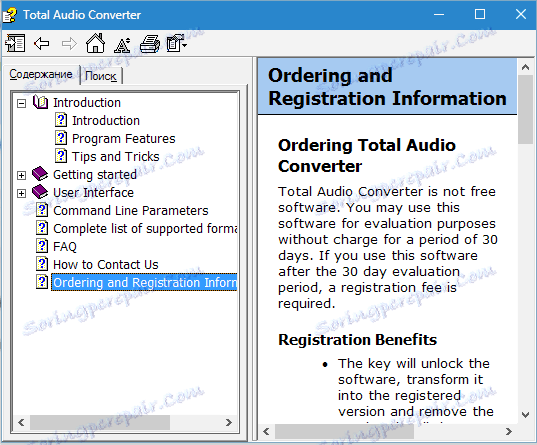Select Ordering and Registration Information topic

click(x=144, y=282)
